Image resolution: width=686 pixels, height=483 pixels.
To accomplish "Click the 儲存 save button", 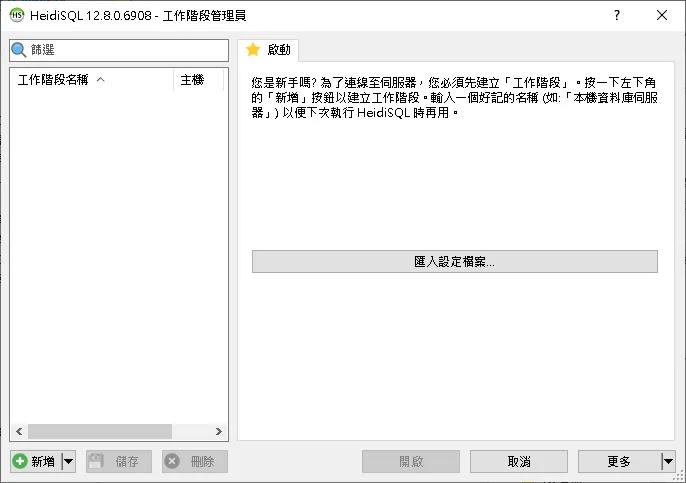I will (119, 461).
